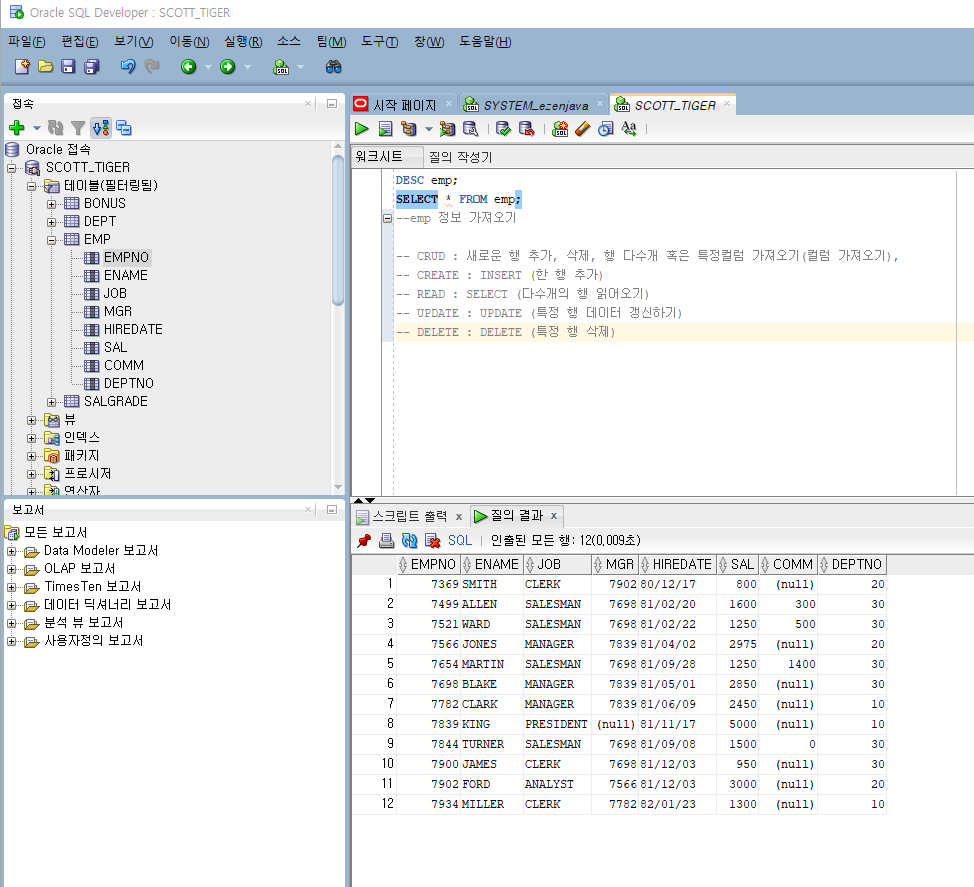This screenshot has width=974, height=887.
Task: Show the 스크립트 출력 tab
Action: 409,516
